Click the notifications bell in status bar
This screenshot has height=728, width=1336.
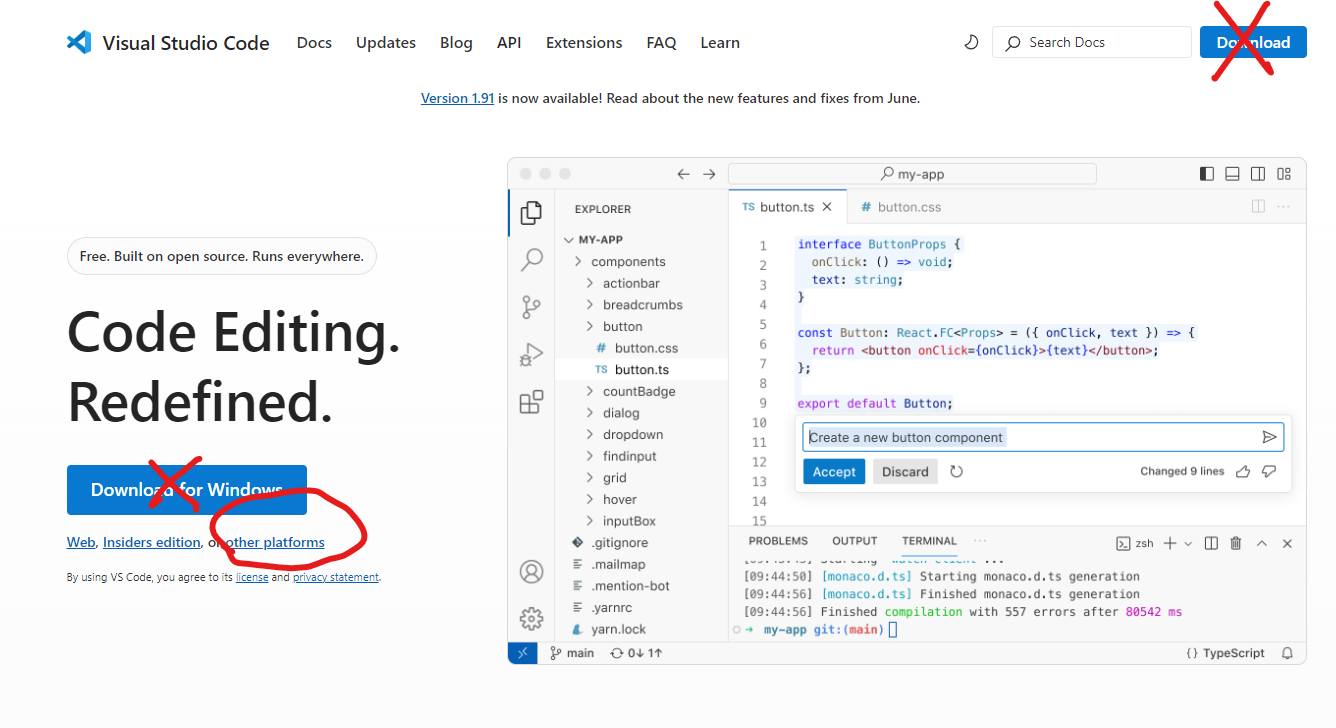coord(1287,653)
